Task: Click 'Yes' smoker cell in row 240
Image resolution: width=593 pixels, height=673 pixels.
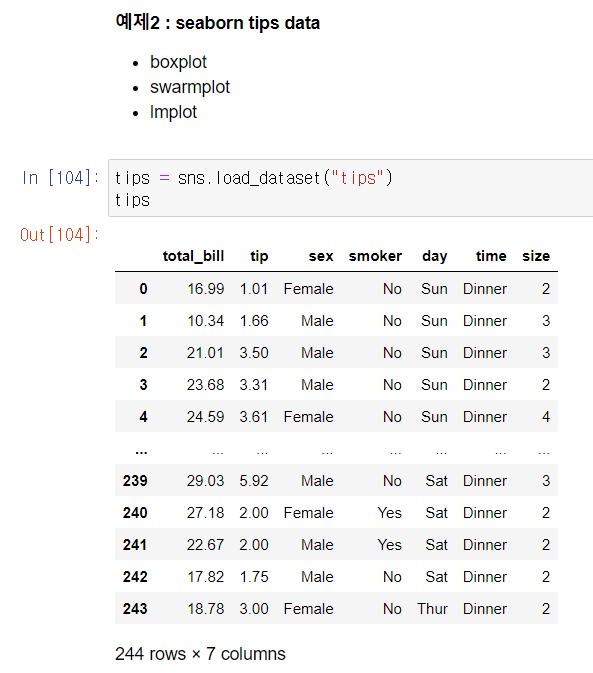Action: click(x=390, y=513)
